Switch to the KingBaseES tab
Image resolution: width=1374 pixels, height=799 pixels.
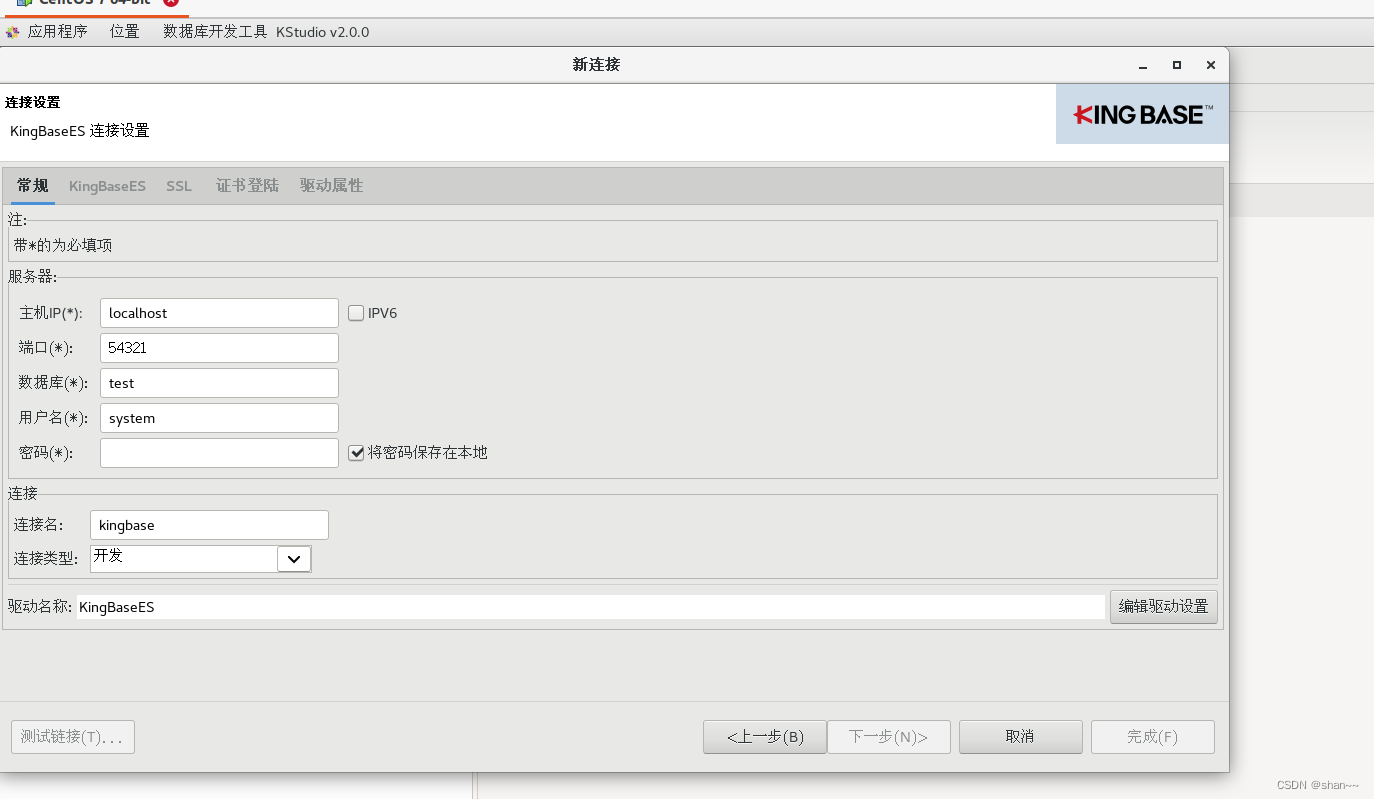click(x=107, y=186)
